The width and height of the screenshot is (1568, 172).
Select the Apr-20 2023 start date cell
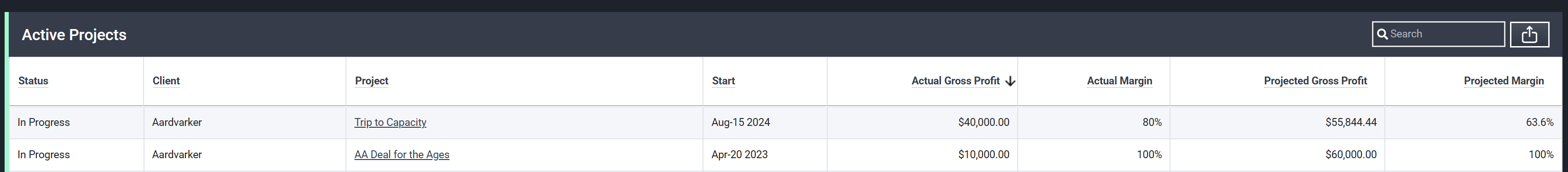pyautogui.click(x=765, y=154)
